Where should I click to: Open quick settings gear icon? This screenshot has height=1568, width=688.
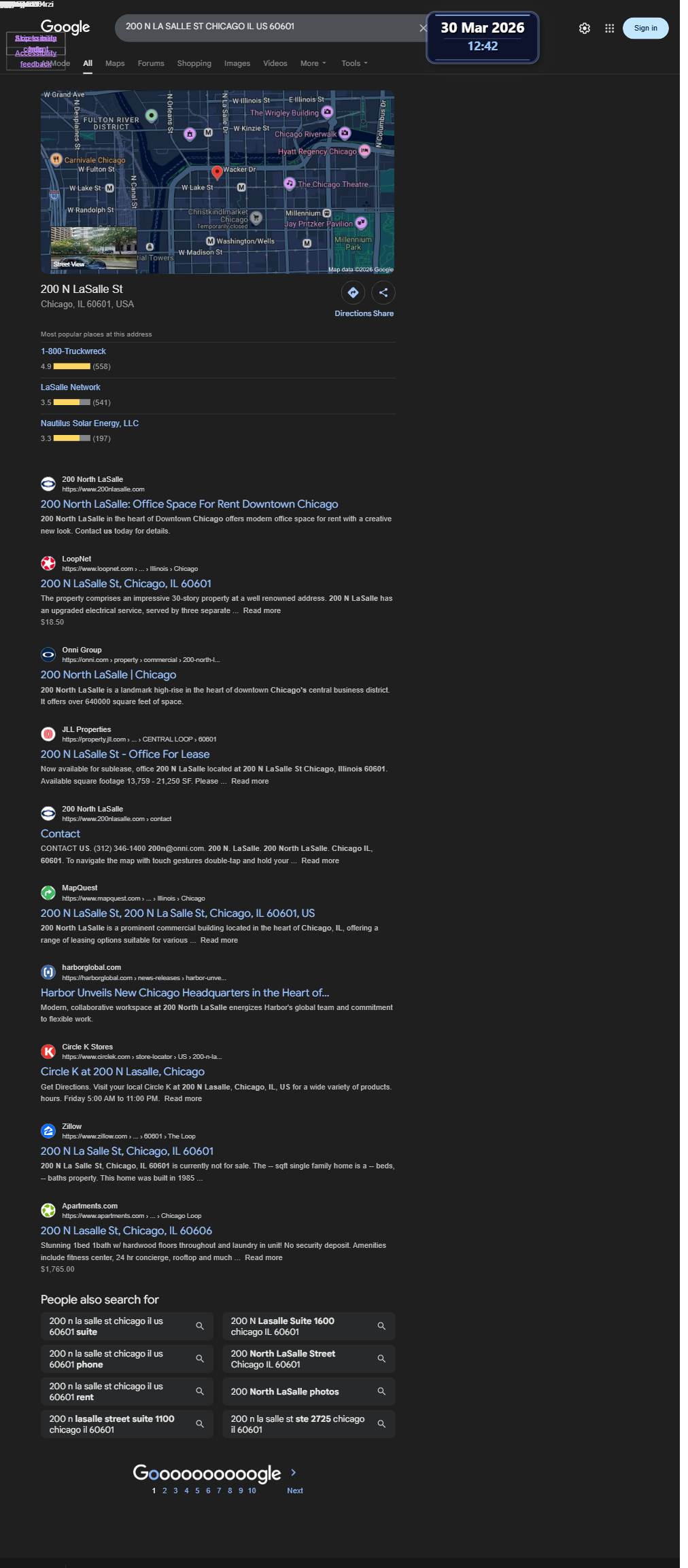pyautogui.click(x=585, y=29)
